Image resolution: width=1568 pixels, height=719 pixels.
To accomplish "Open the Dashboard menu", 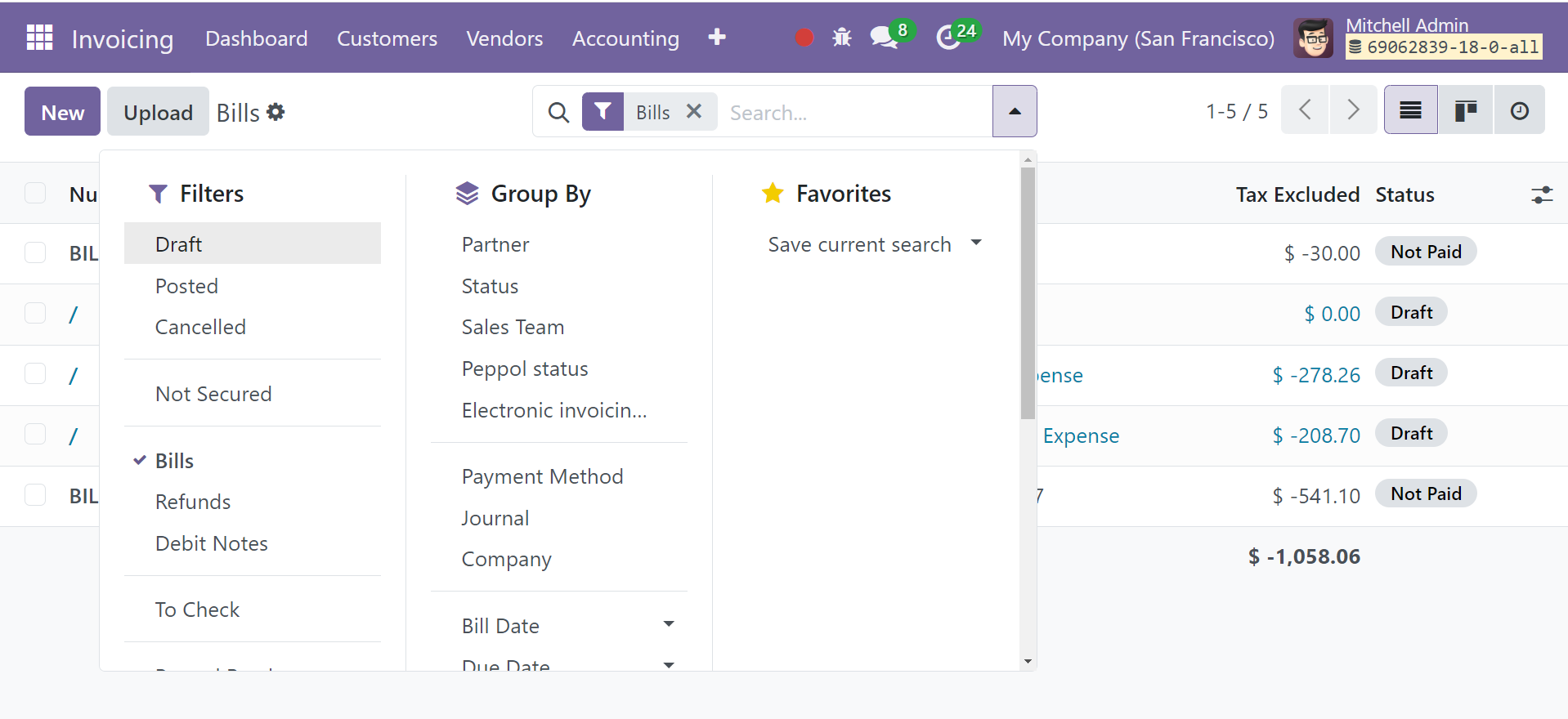I will [257, 38].
